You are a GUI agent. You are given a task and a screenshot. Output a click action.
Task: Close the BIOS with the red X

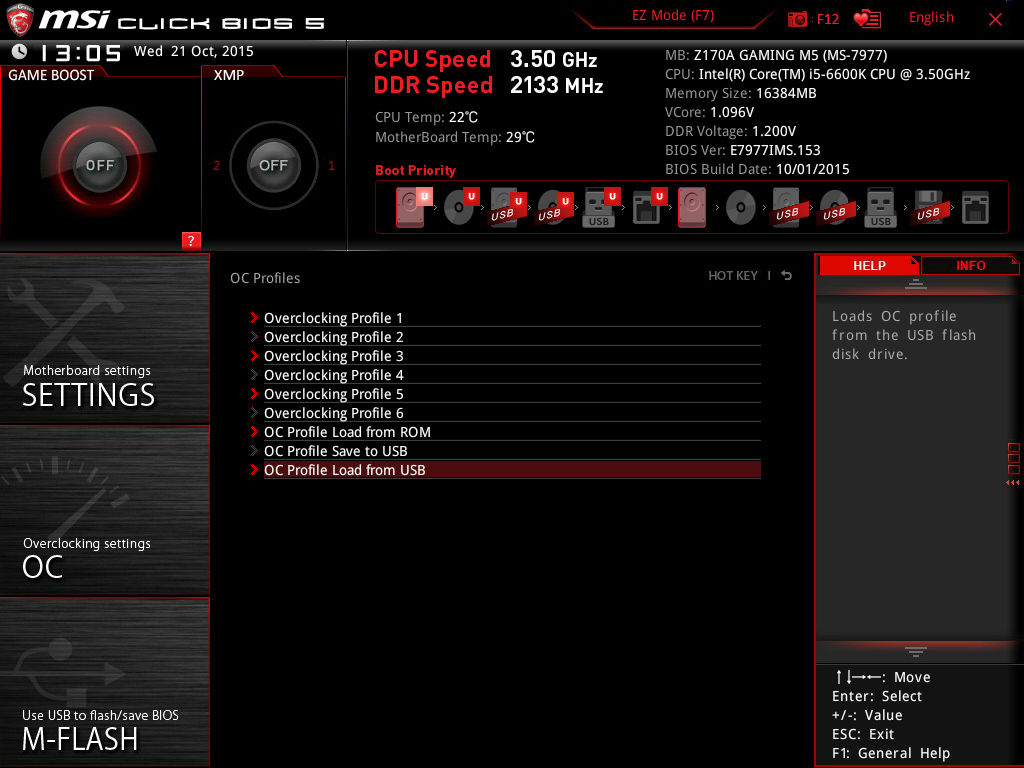tap(995, 20)
